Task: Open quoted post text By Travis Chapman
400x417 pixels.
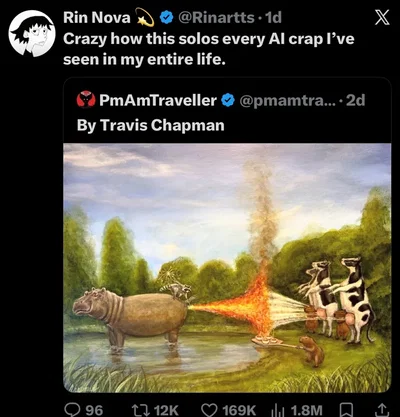Action: (151, 125)
